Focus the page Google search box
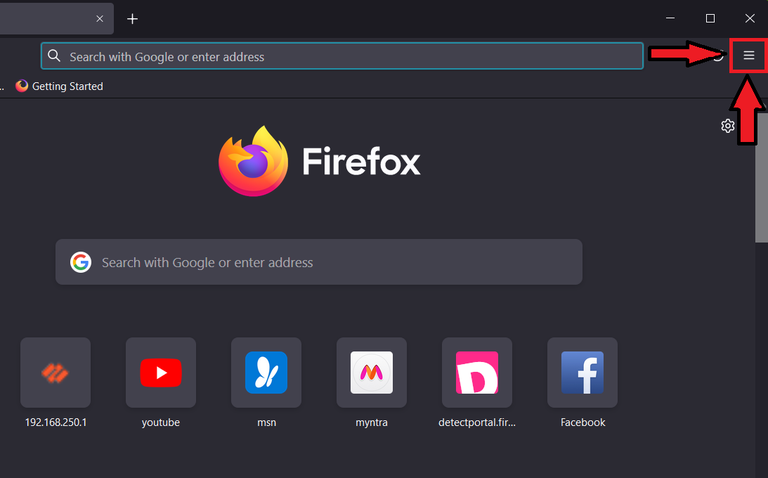Image resolution: width=768 pixels, height=478 pixels. [319, 262]
